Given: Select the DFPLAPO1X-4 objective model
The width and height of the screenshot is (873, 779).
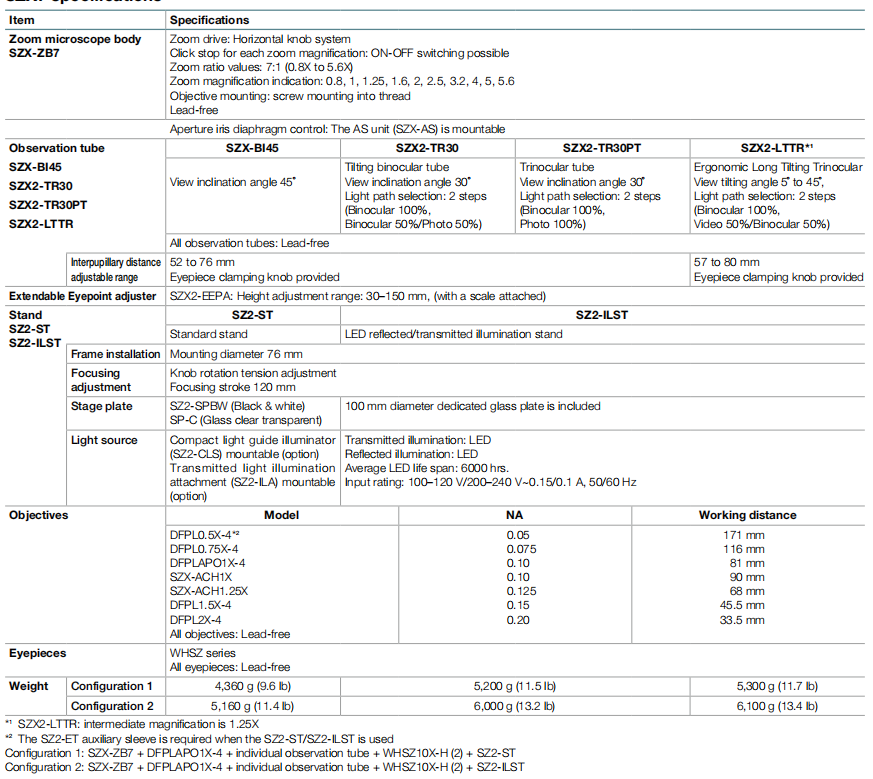Looking at the screenshot, I should coord(207,564).
